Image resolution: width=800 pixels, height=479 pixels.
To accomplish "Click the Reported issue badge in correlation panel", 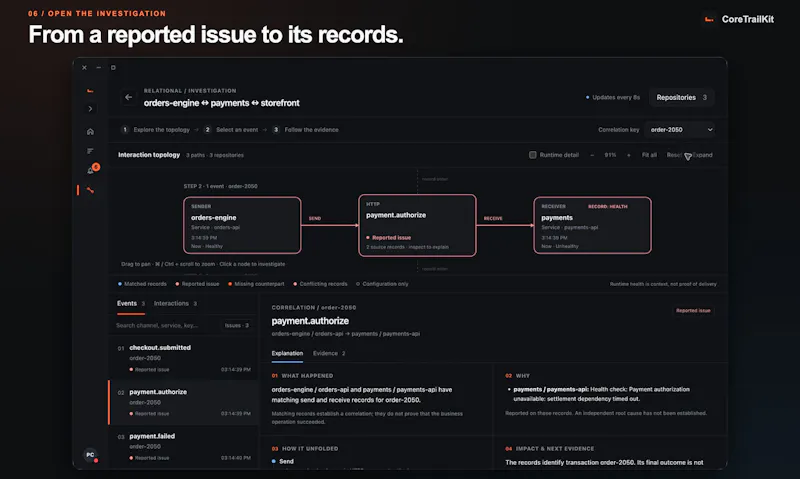I will coord(693,311).
